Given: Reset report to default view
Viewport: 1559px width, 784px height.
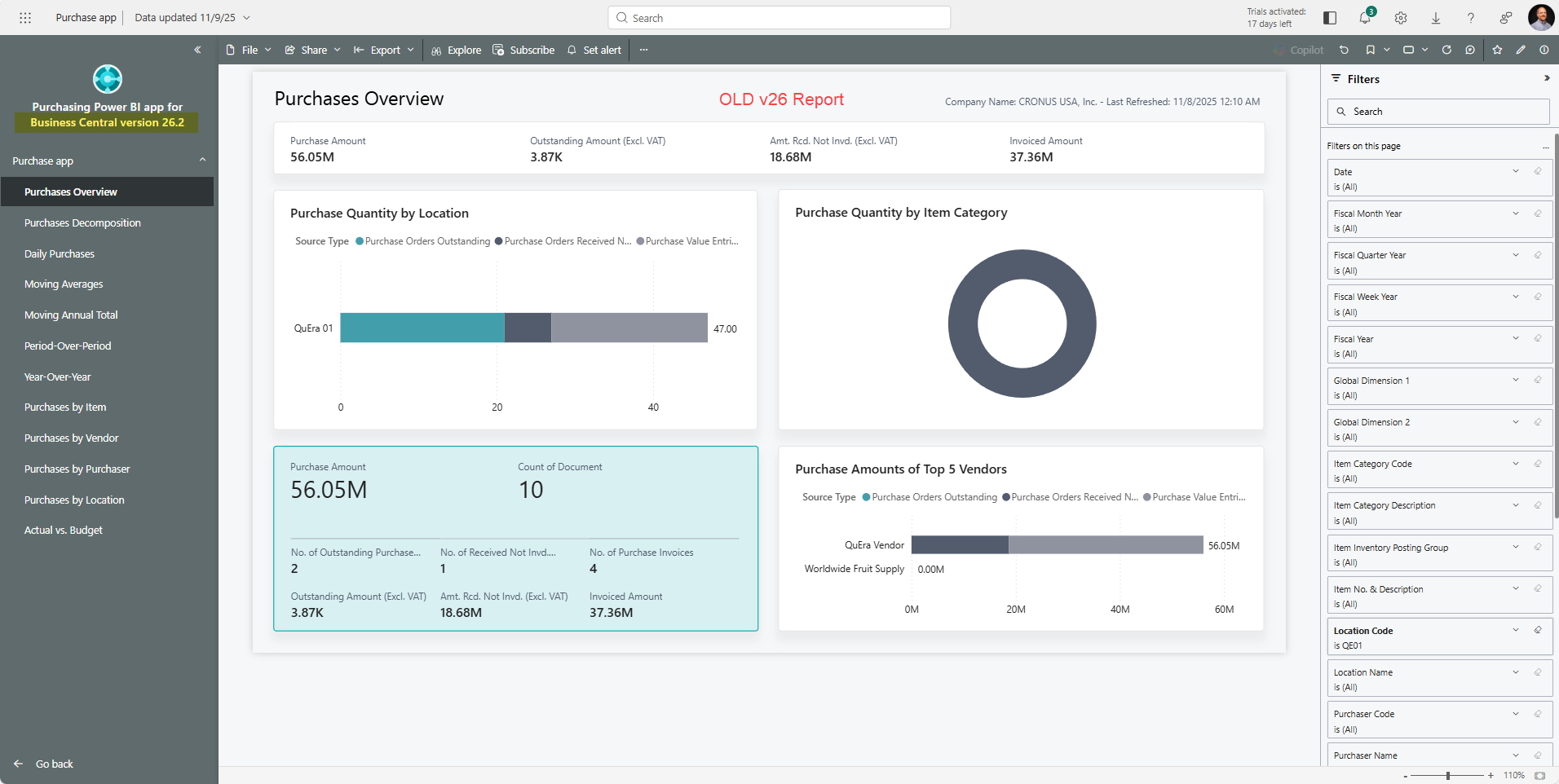Looking at the screenshot, I should [1344, 50].
